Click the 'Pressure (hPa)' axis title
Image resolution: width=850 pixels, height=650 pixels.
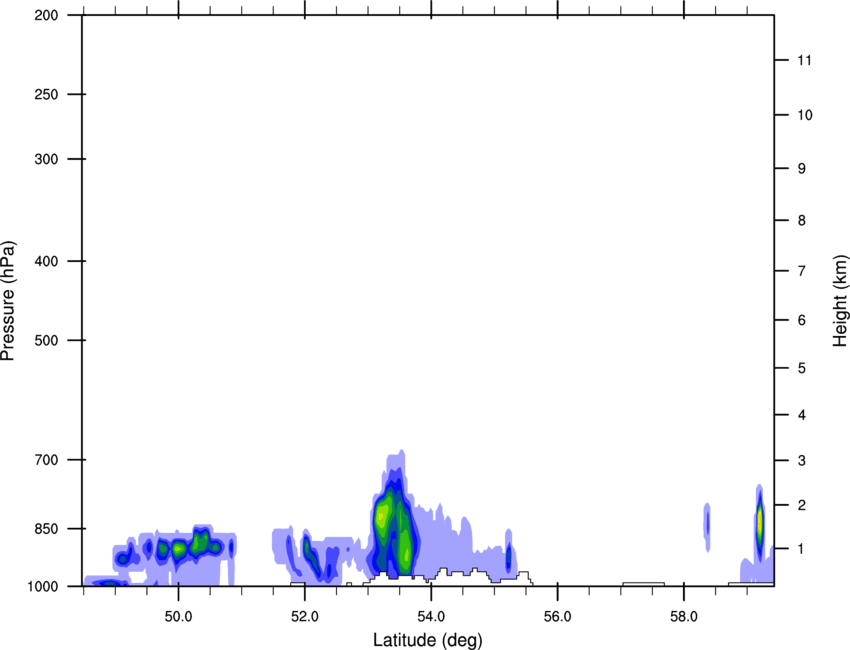8,301
